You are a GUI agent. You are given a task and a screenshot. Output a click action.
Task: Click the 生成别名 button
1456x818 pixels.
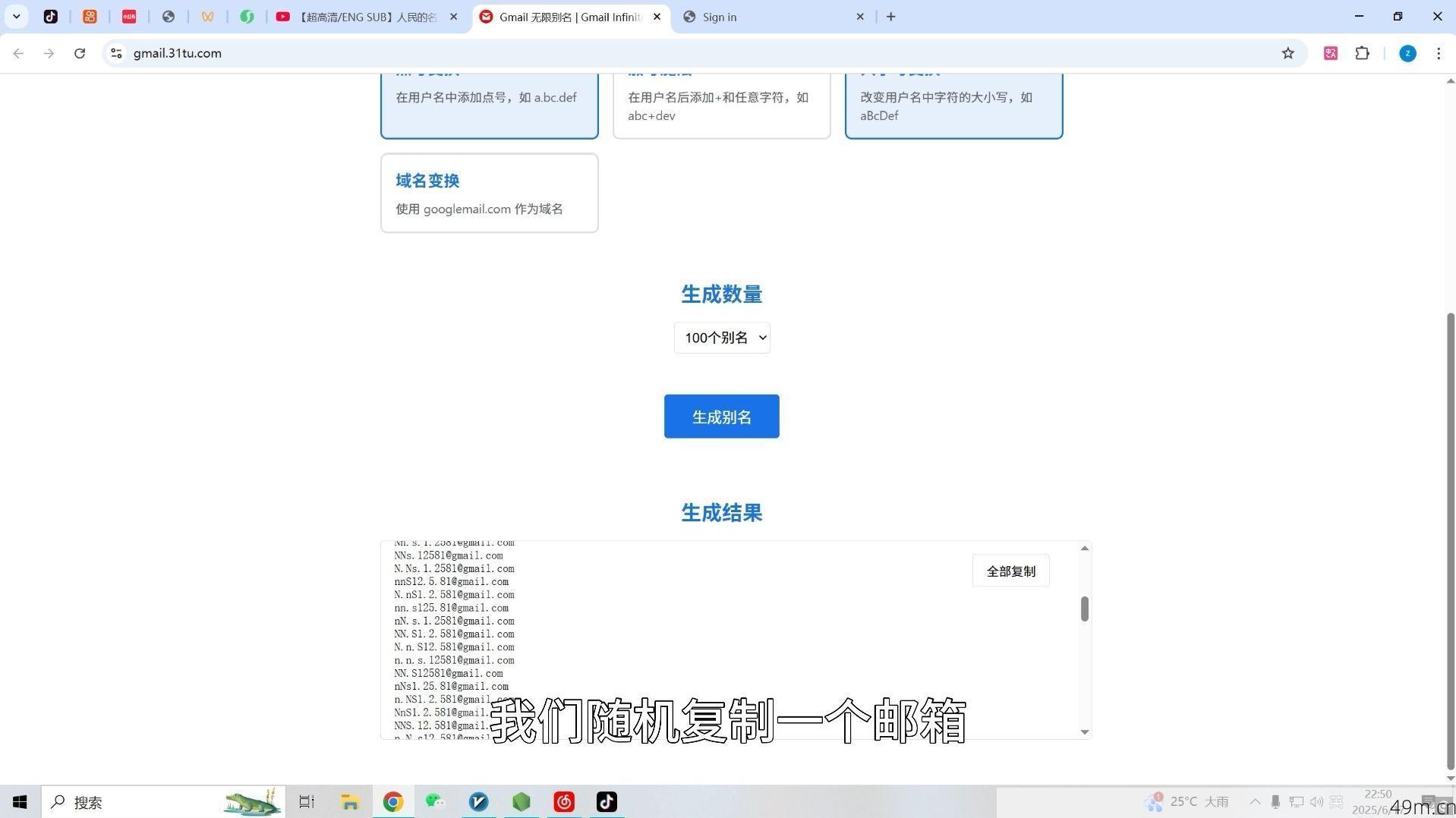(x=721, y=417)
